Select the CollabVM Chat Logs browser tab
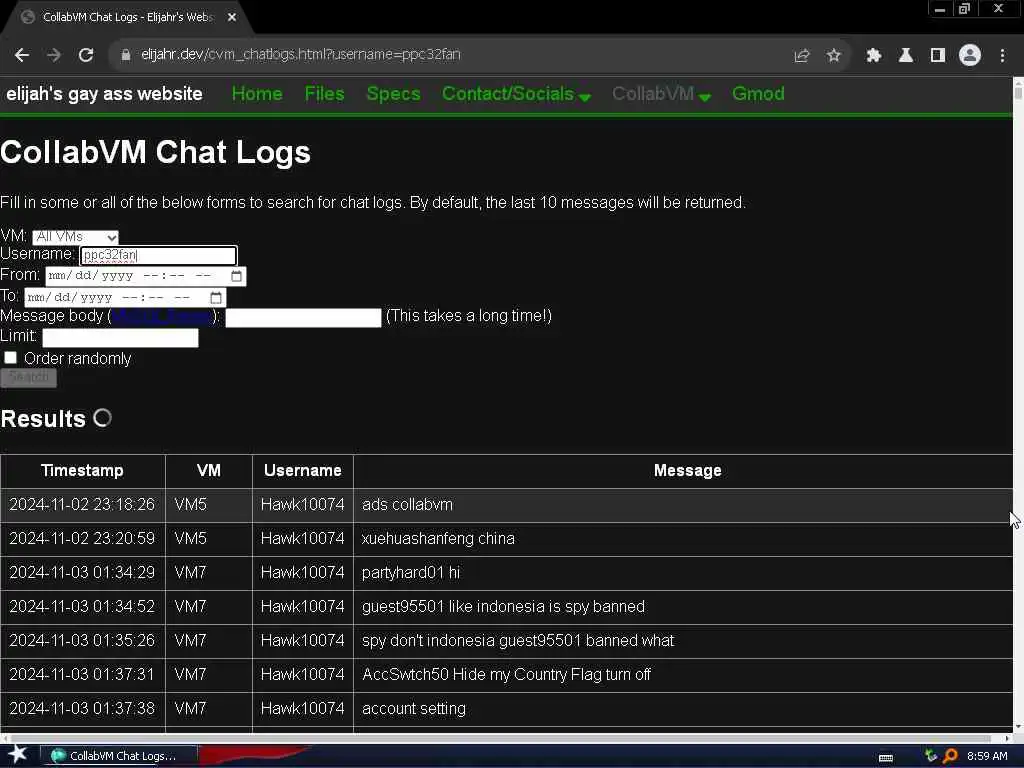The width and height of the screenshot is (1024, 768). (x=127, y=18)
